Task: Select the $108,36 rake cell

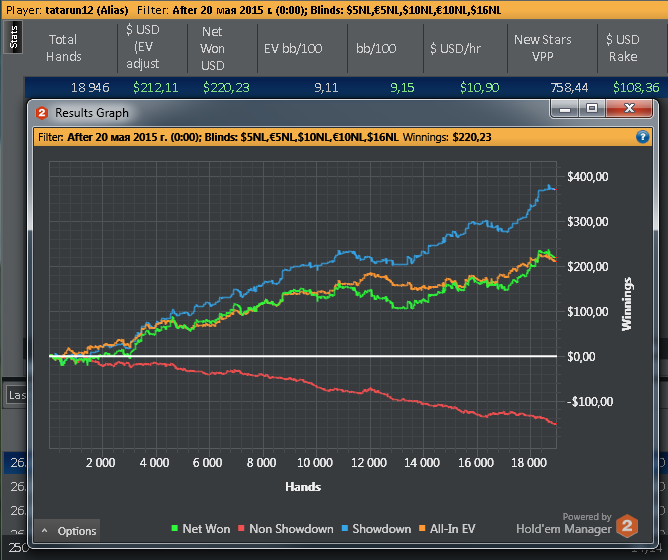Action: (636, 88)
